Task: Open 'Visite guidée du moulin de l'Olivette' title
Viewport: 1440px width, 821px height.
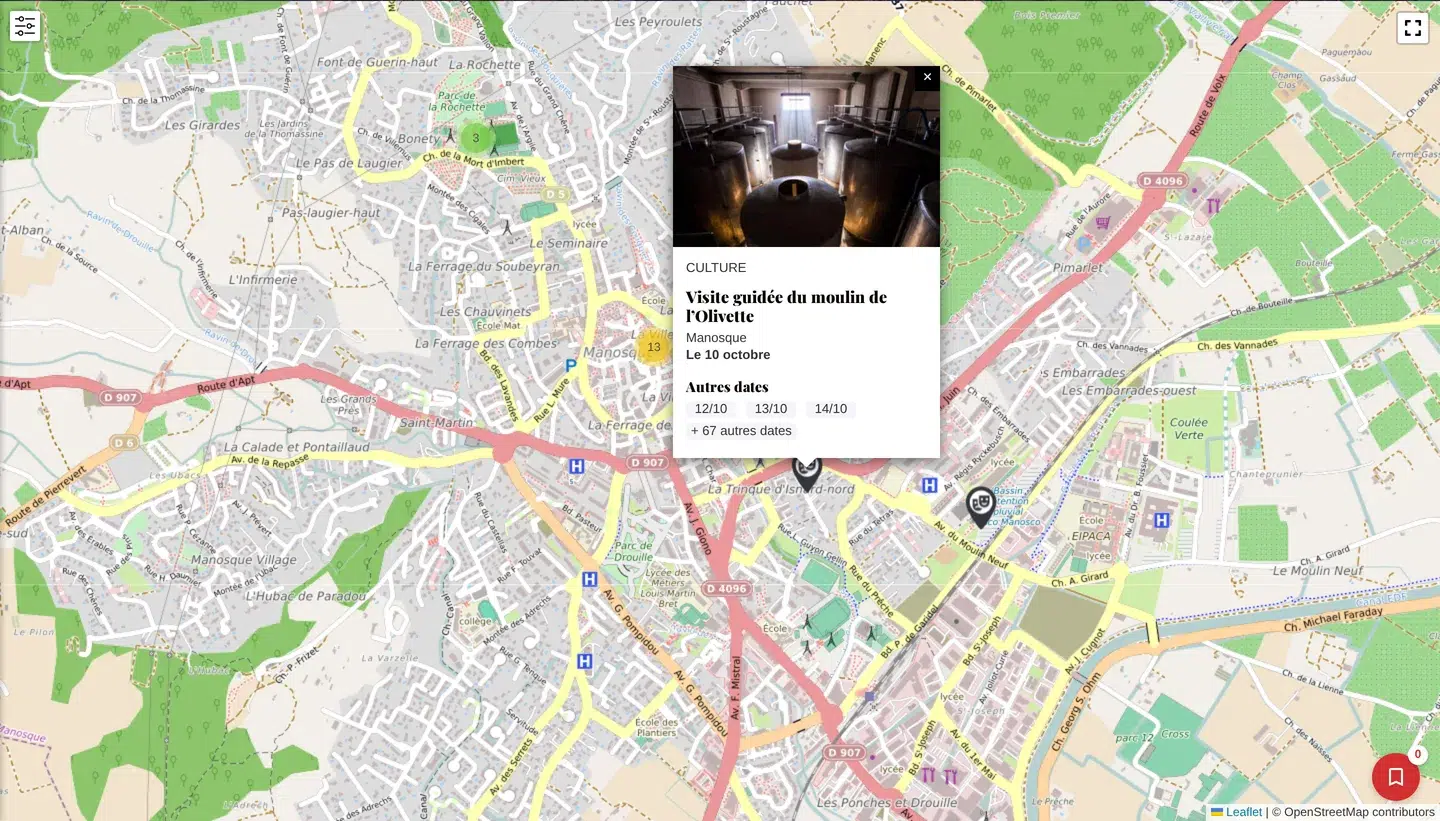Action: [786, 306]
